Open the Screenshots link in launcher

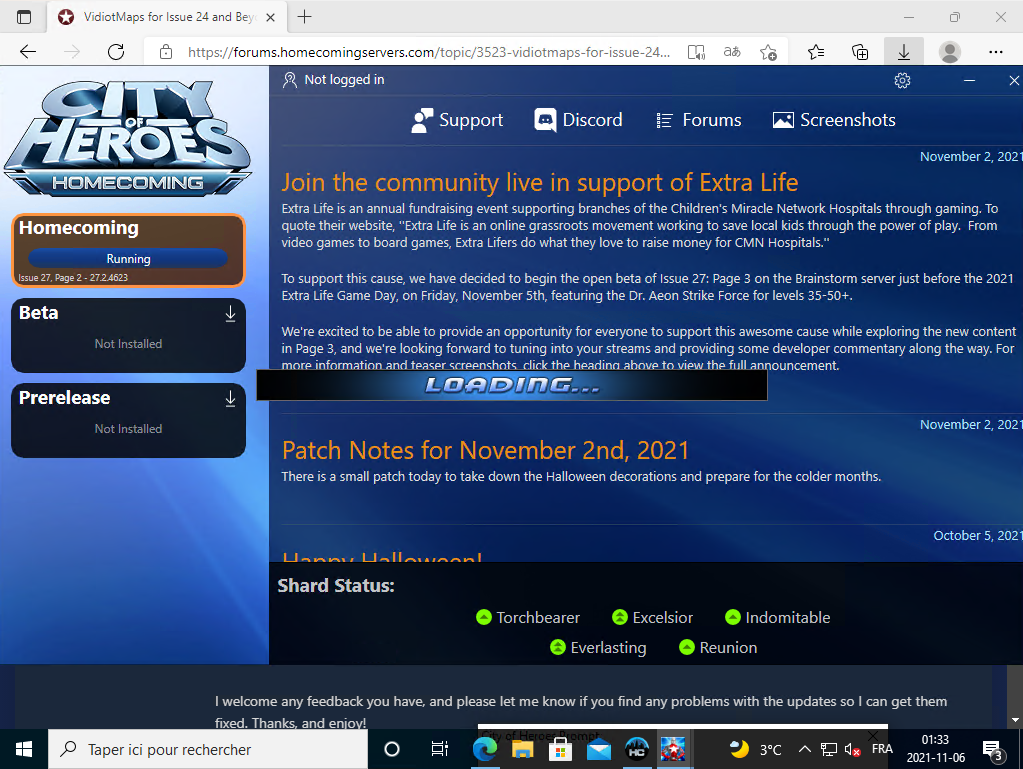click(834, 120)
